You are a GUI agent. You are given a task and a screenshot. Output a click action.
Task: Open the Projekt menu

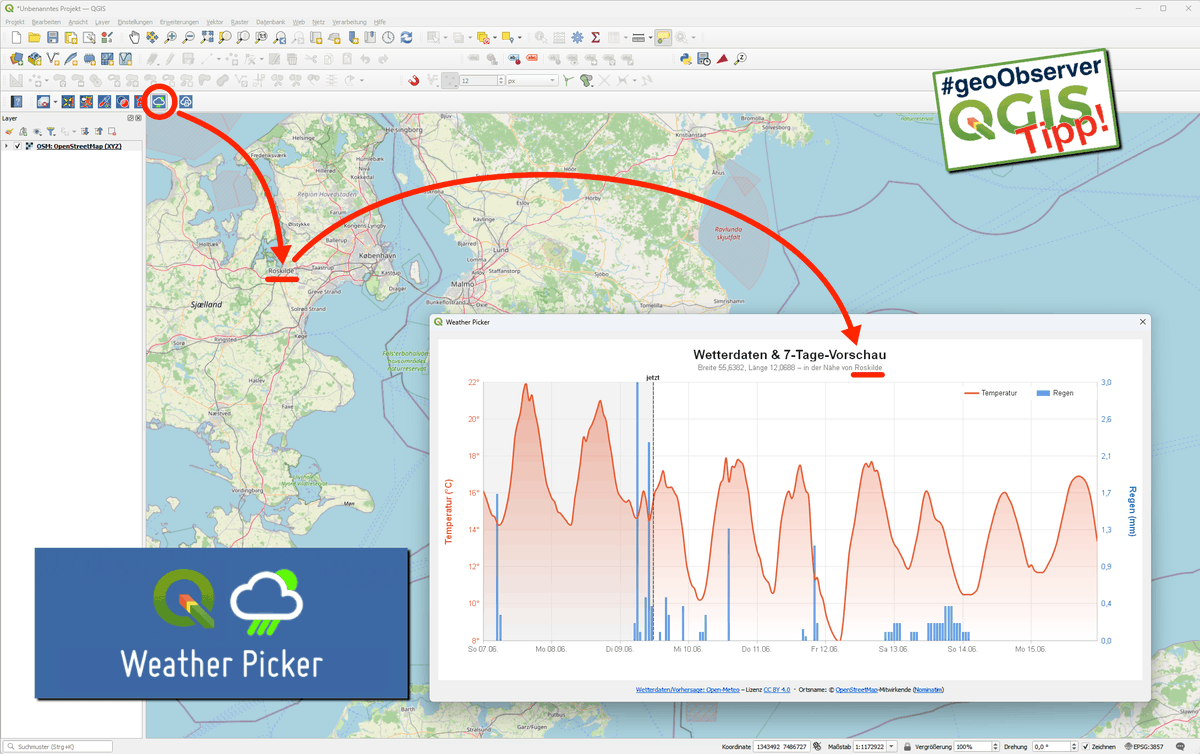pyautogui.click(x=15, y=21)
